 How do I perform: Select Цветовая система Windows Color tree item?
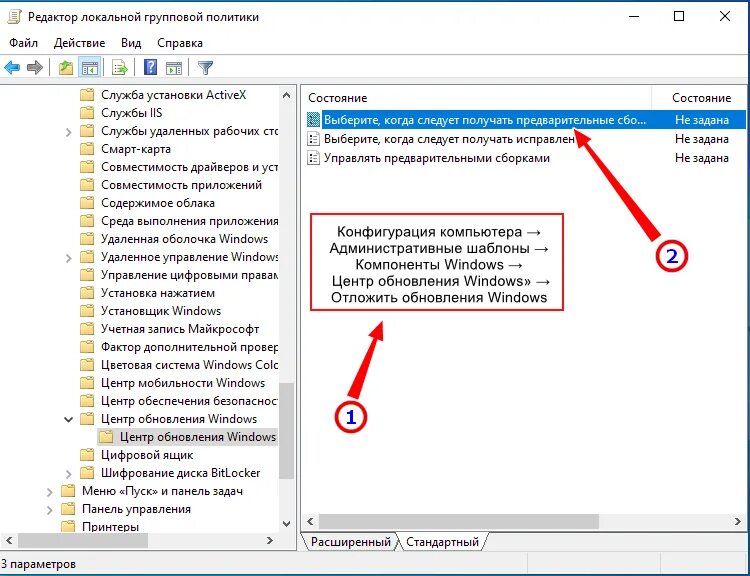click(189, 365)
